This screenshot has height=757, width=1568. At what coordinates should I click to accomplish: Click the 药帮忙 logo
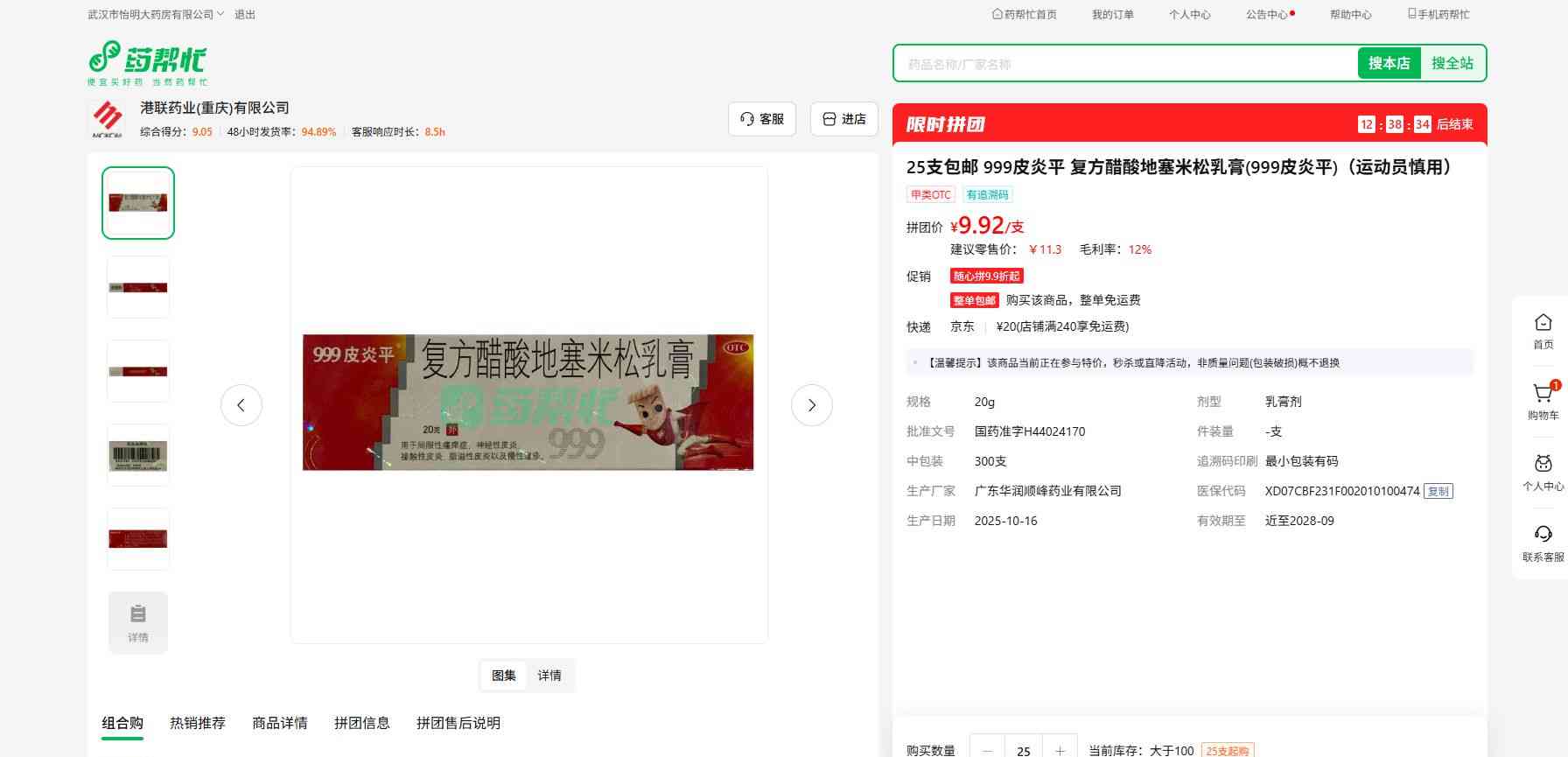[147, 62]
